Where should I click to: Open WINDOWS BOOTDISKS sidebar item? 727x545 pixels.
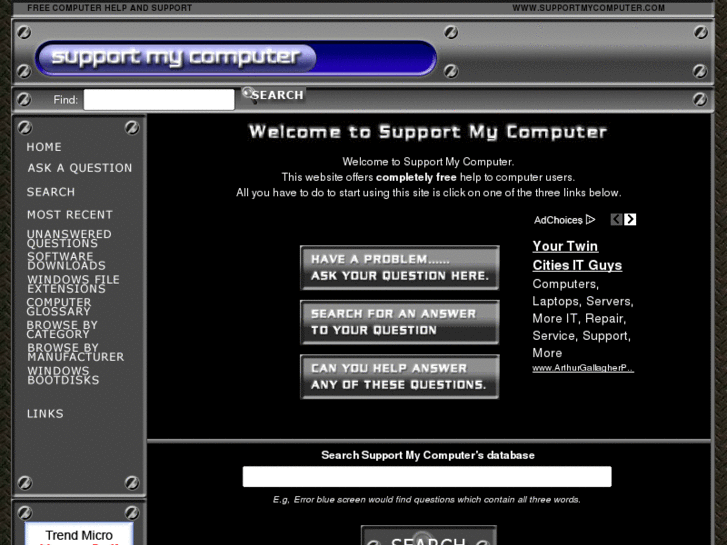coord(63,375)
